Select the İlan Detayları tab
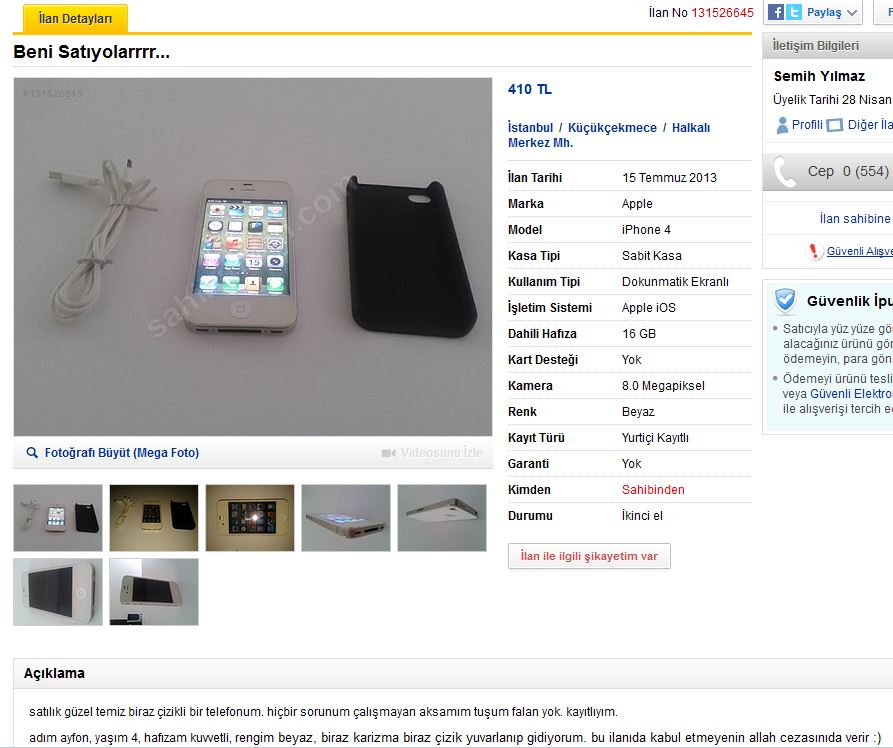The height and width of the screenshot is (748, 893). click(75, 18)
